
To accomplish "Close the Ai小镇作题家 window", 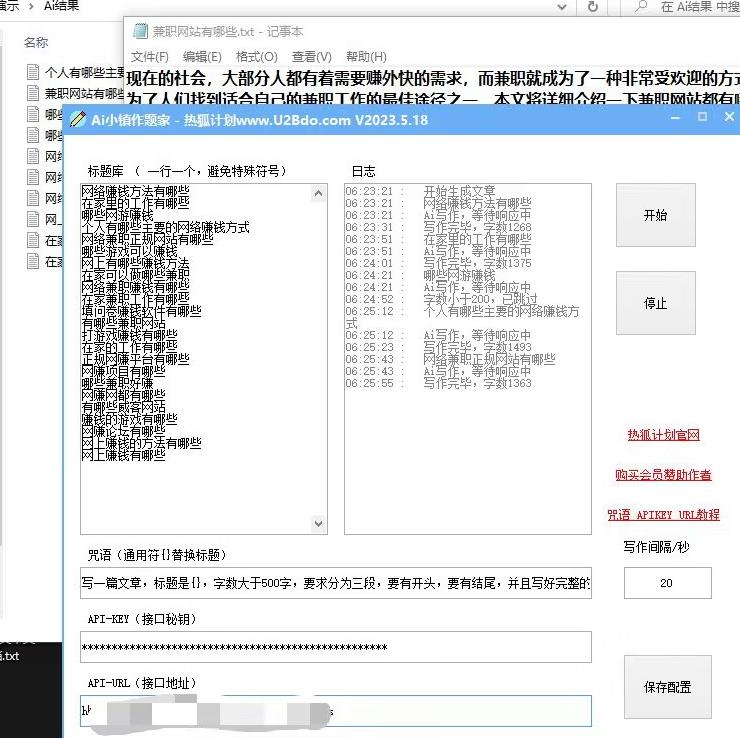I will (x=728, y=118).
